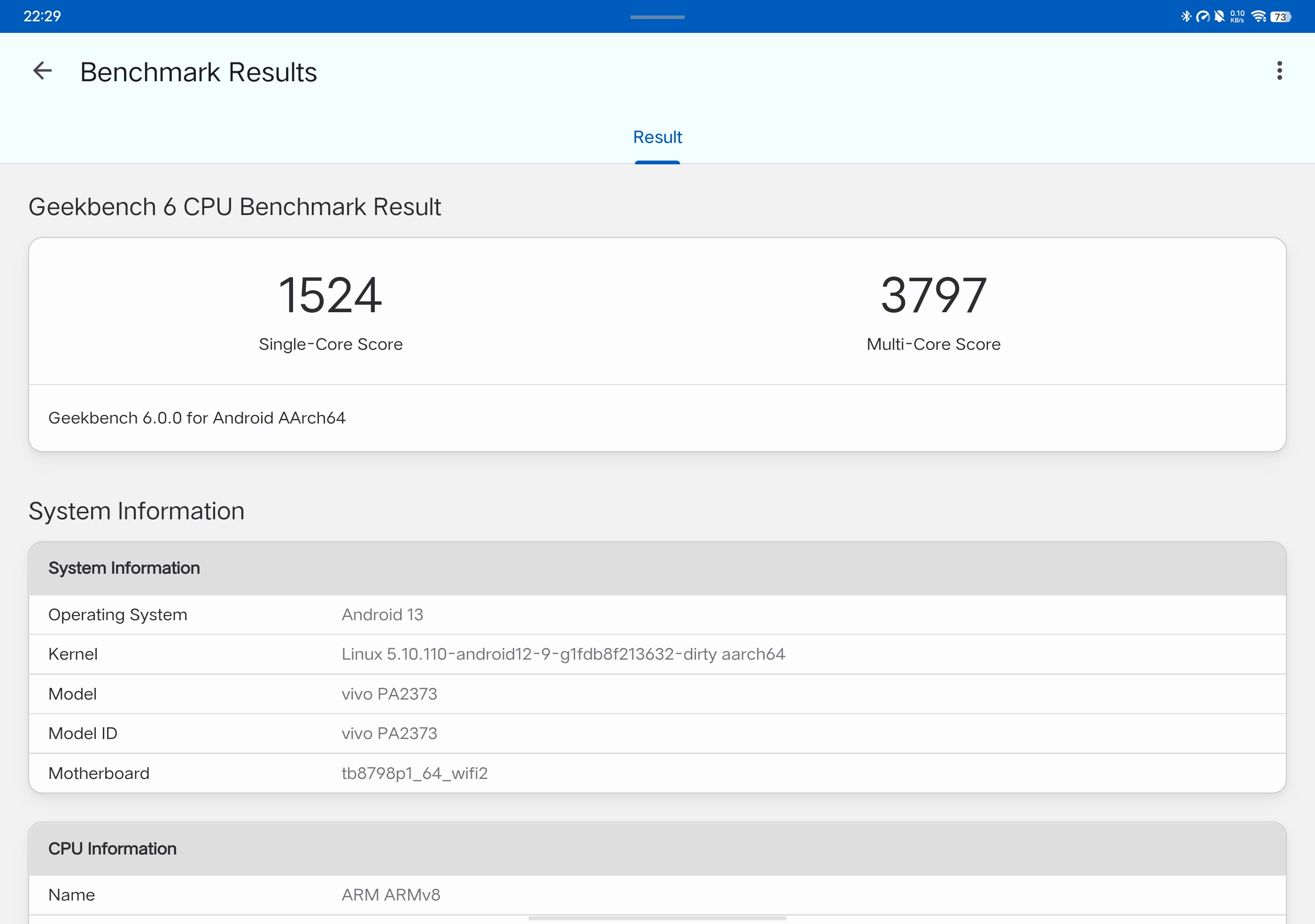Image resolution: width=1315 pixels, height=924 pixels.
Task: Tap the Wi-Fi status icon
Action: [x=1258, y=16]
